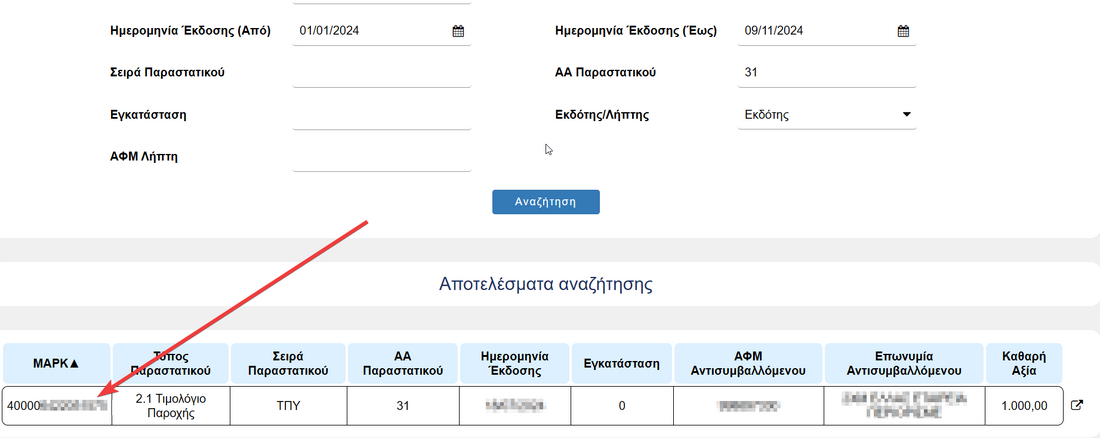Screen dimensions: 1100x438
Task: Open calendar picker for Ημερομηνία Έκδοσης (Έως)
Action: click(x=903, y=31)
